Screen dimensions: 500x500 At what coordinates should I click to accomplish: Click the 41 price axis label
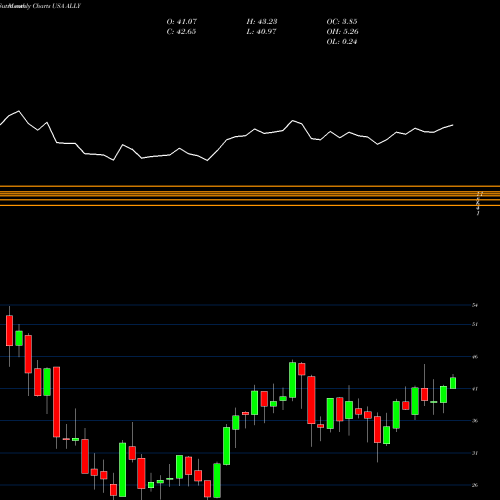point(475,389)
